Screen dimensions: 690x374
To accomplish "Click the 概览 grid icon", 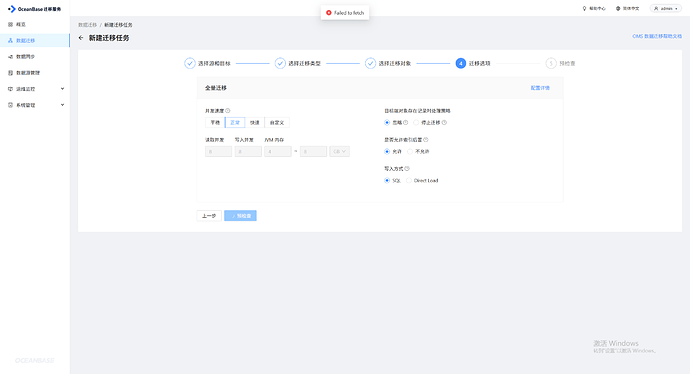I will coord(10,25).
